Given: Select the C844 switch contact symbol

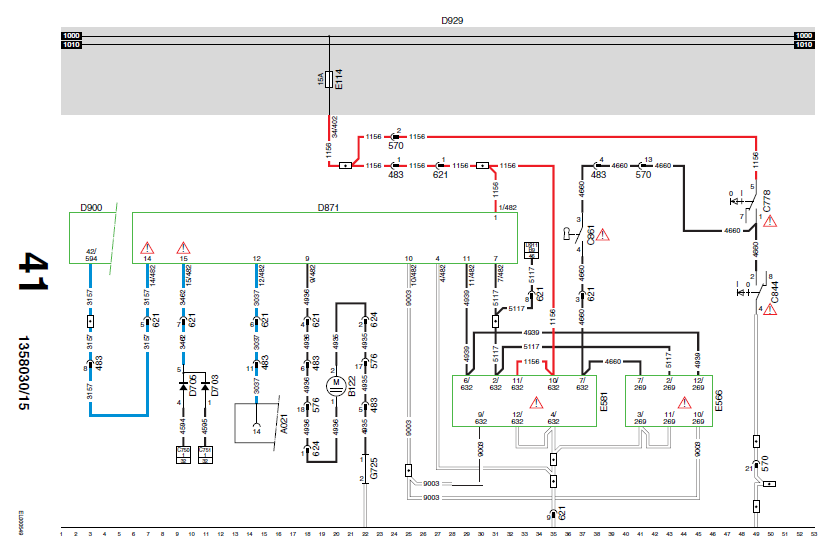Looking at the screenshot, I should (756, 292).
